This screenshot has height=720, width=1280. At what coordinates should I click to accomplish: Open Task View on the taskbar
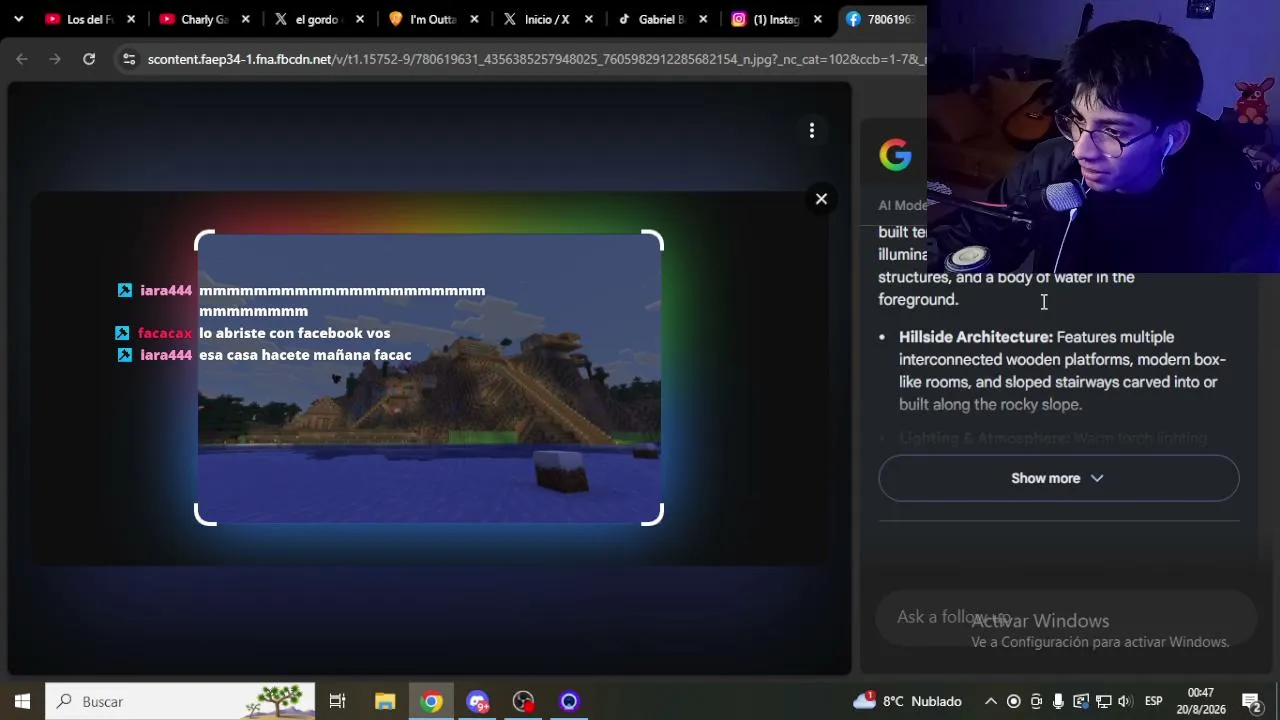point(337,701)
